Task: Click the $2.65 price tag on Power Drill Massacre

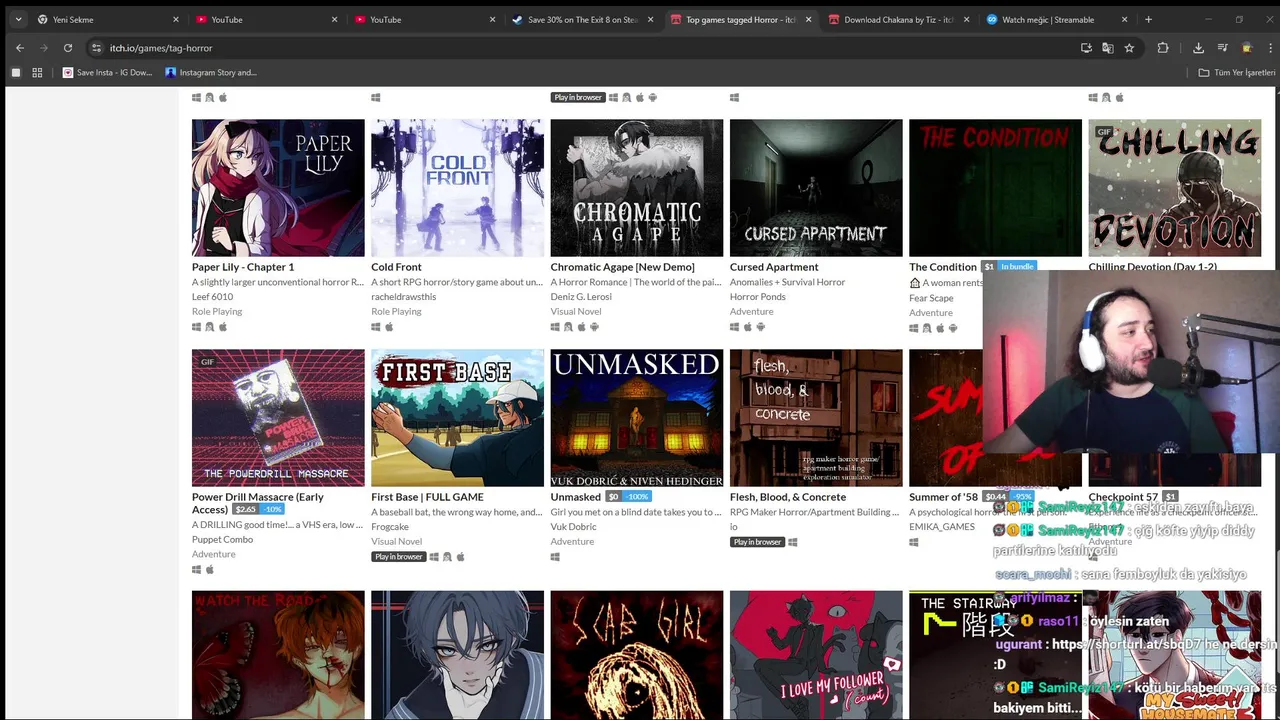Action: 245,510
